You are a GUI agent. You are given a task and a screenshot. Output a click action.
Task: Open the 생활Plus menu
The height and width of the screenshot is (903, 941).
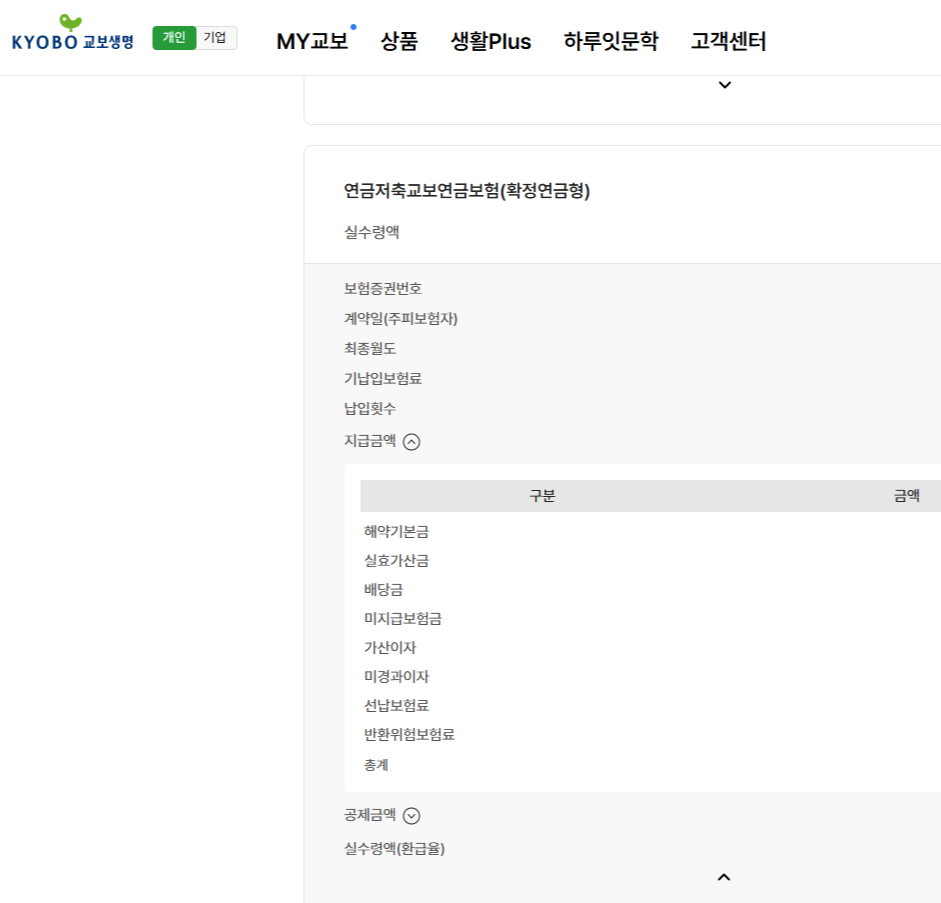(x=491, y=41)
